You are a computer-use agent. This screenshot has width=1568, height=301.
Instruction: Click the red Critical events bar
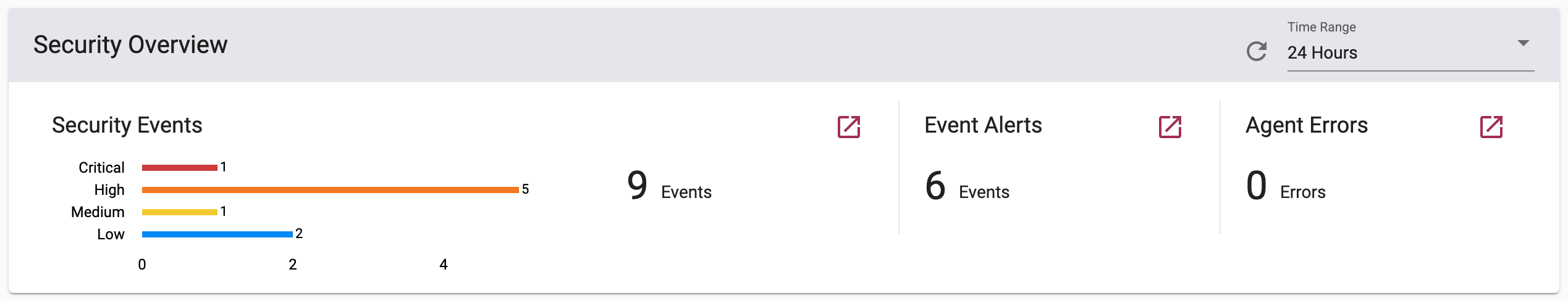[x=180, y=168]
